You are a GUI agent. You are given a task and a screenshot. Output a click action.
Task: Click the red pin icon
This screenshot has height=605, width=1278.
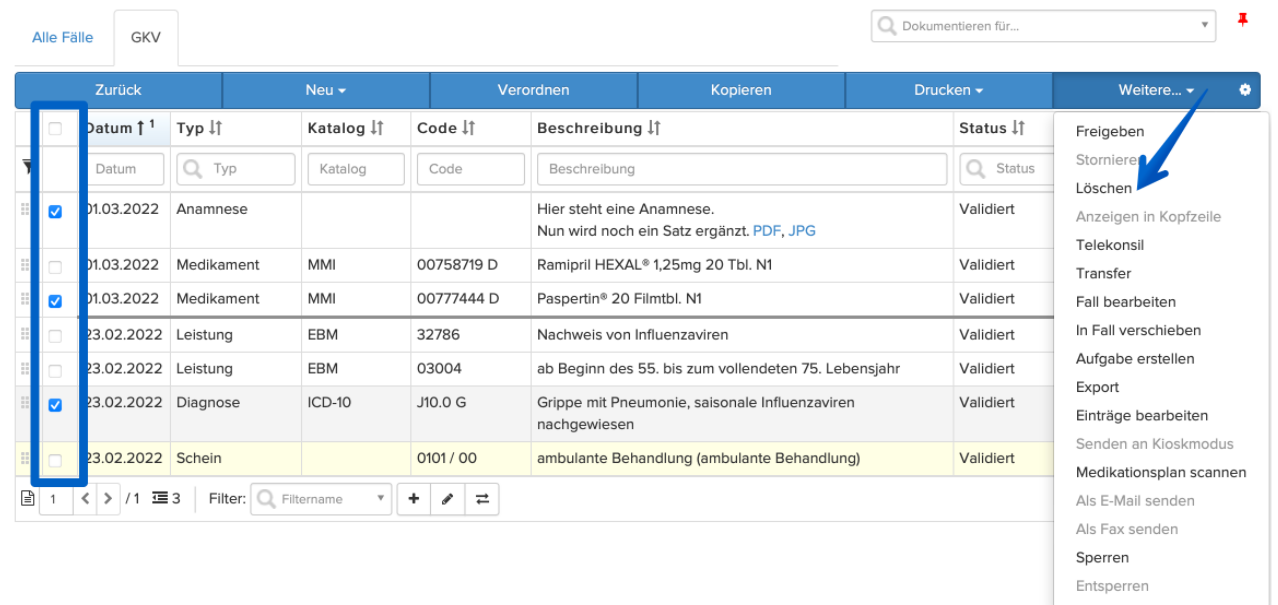[1243, 20]
